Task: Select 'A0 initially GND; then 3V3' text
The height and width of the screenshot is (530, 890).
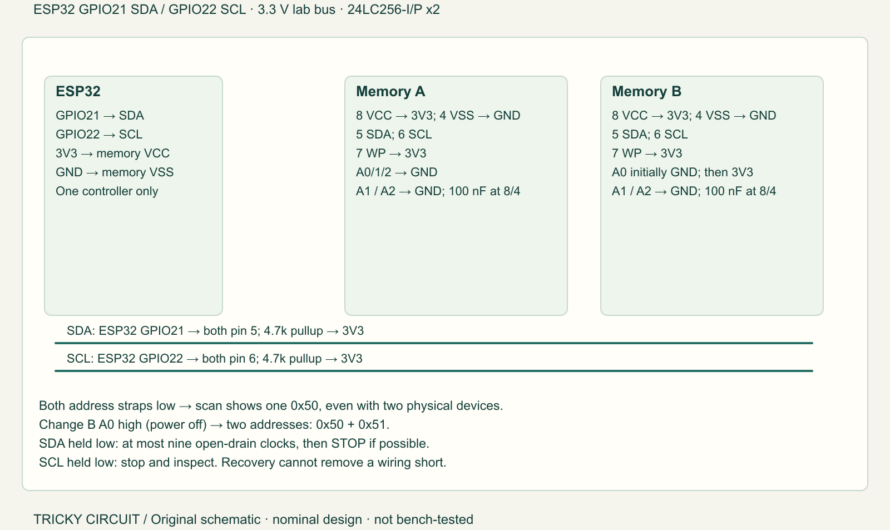Action: pyautogui.click(x=682, y=173)
